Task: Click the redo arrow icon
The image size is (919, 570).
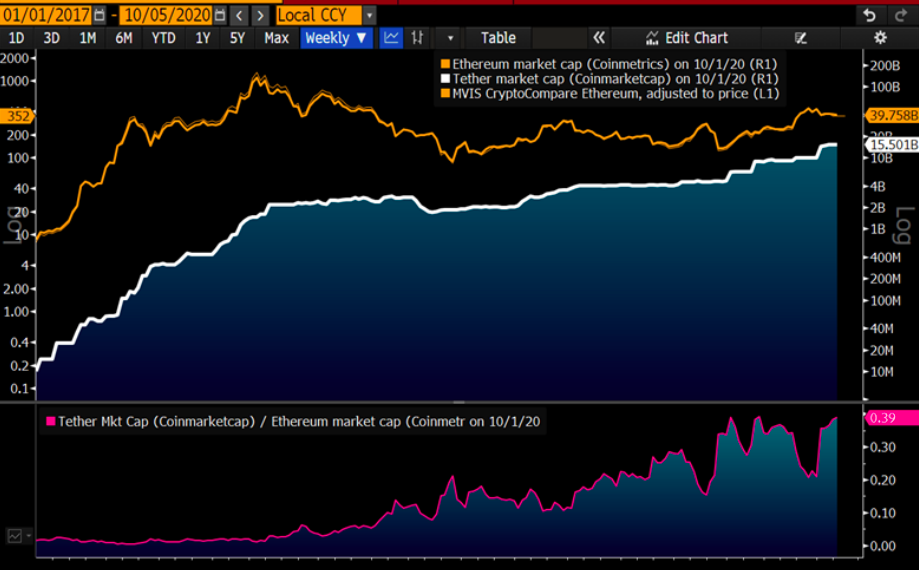Action: click(x=897, y=15)
